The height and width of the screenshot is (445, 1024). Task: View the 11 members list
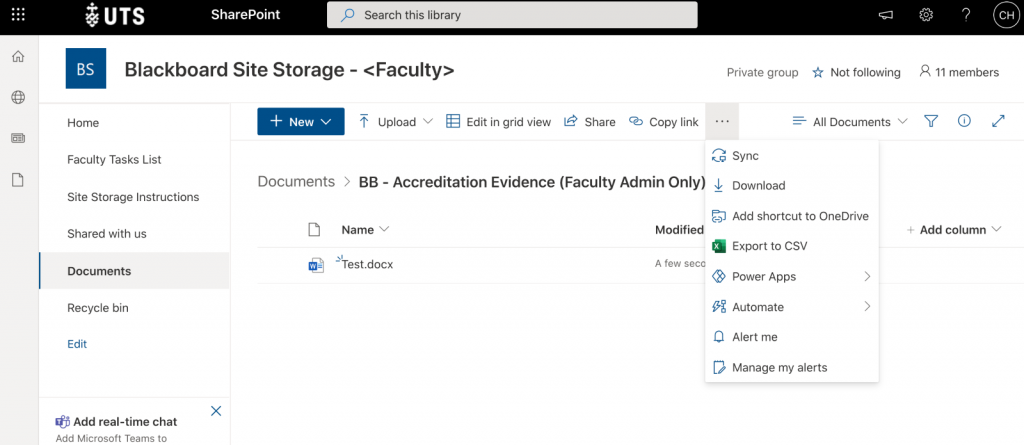(x=959, y=73)
